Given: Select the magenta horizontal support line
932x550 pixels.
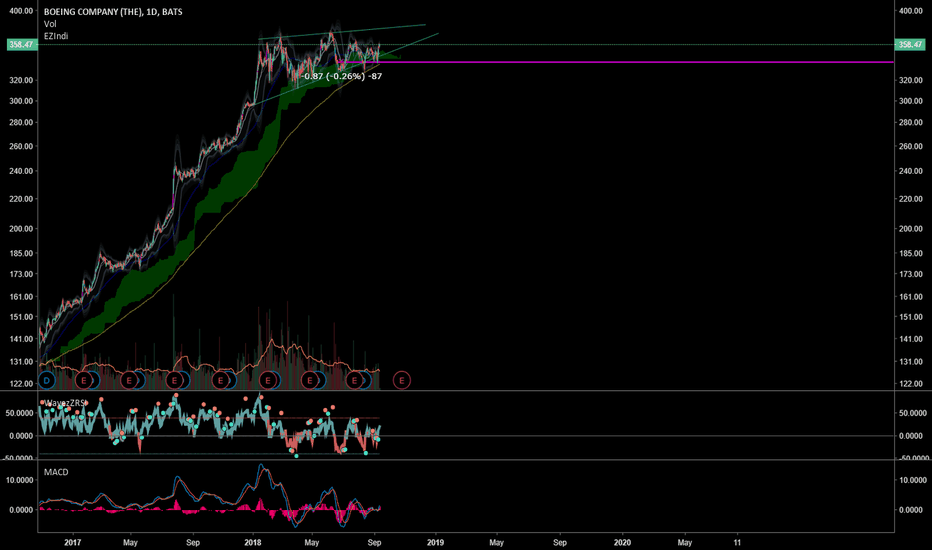Looking at the screenshot, I should [618, 62].
